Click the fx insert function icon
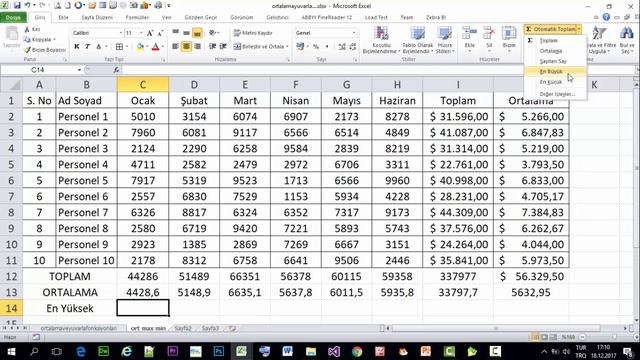640x360 pixels. (116, 70)
